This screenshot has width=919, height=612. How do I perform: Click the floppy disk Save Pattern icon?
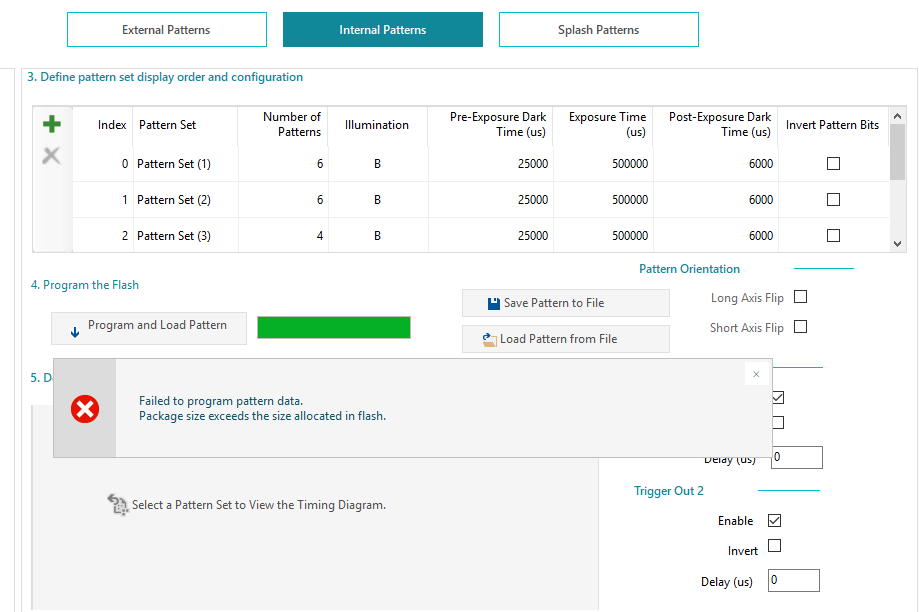tap(494, 303)
